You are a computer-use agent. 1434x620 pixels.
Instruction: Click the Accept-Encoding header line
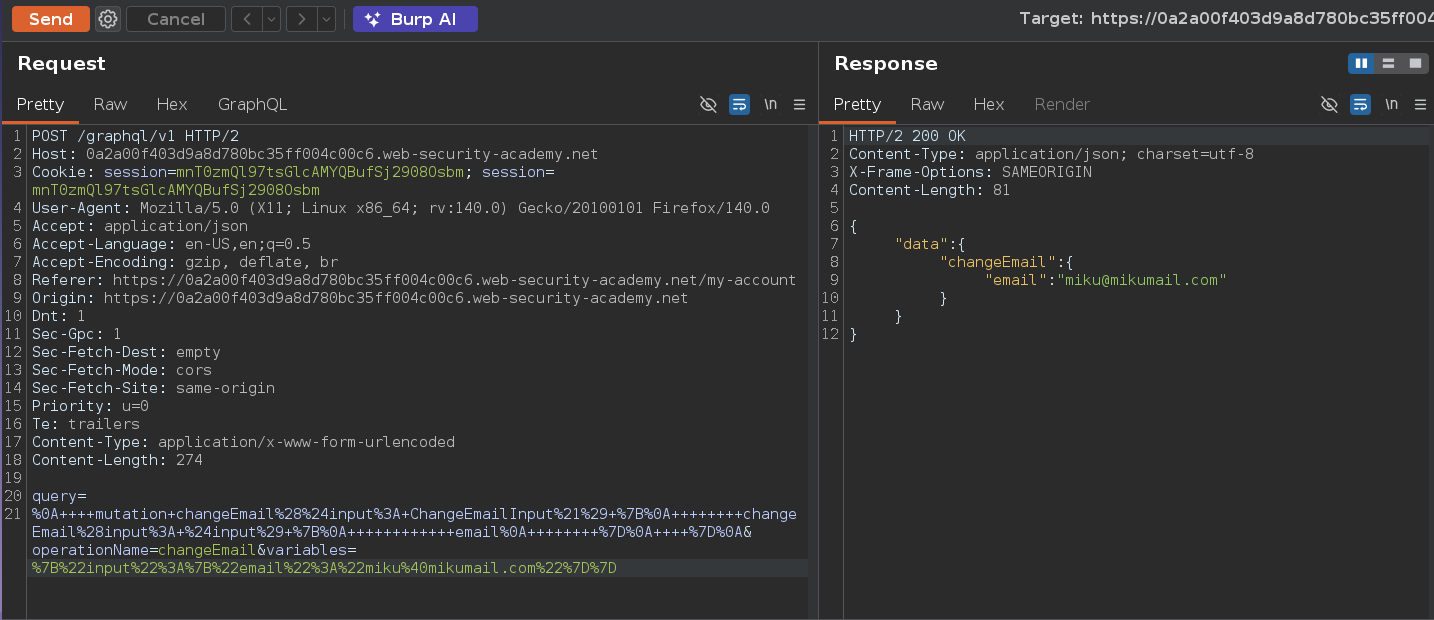pyautogui.click(x=185, y=262)
